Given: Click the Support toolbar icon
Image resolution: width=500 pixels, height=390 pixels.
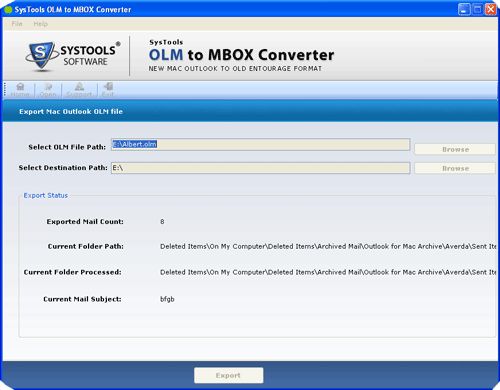Looking at the screenshot, I should point(79,90).
